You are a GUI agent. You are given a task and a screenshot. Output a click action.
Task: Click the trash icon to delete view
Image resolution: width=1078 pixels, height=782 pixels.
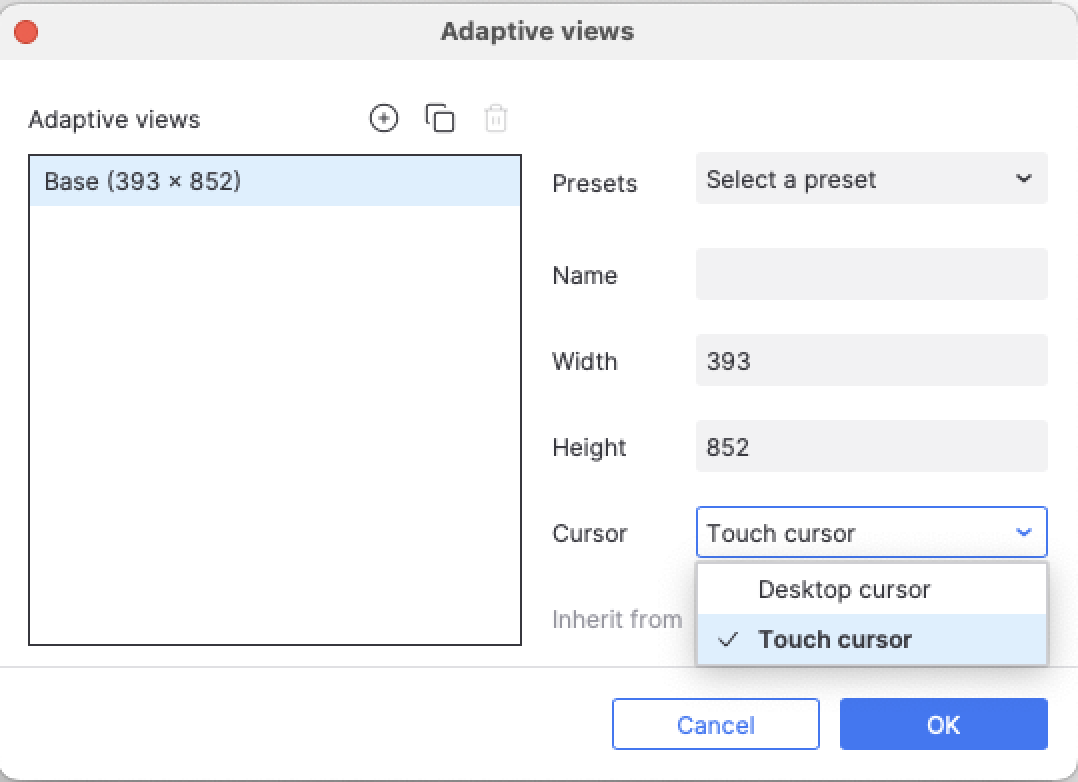tap(496, 119)
